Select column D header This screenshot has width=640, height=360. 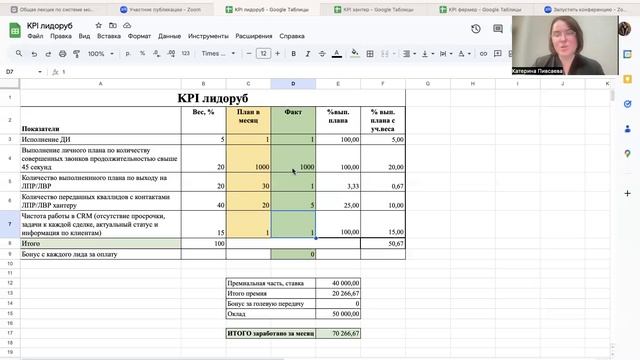coord(293,84)
